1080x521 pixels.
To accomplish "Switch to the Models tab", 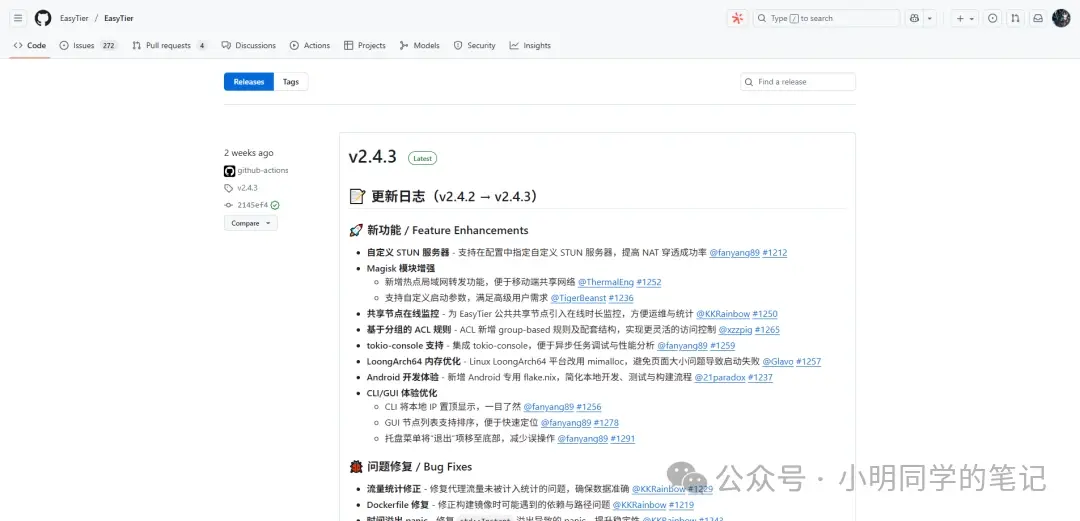I will [x=419, y=45].
